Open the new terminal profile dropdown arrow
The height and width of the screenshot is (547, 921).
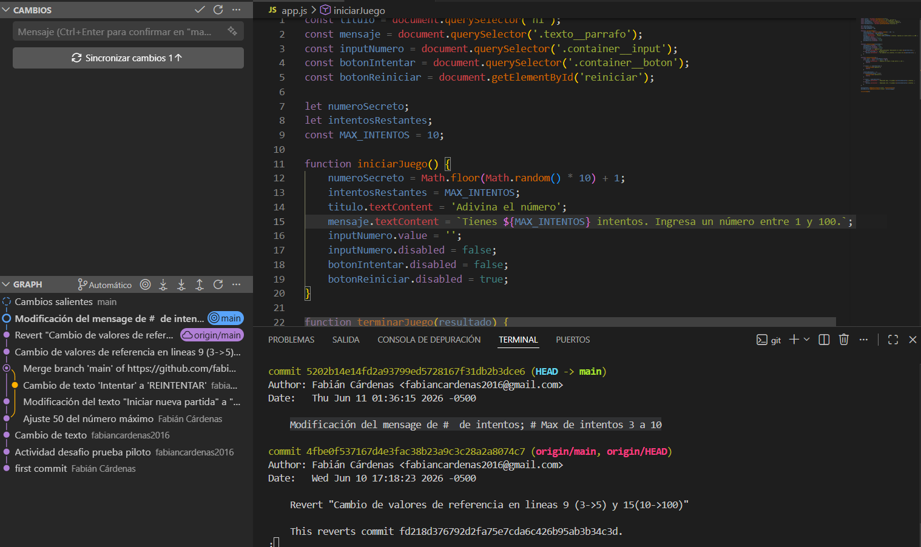[806, 340]
